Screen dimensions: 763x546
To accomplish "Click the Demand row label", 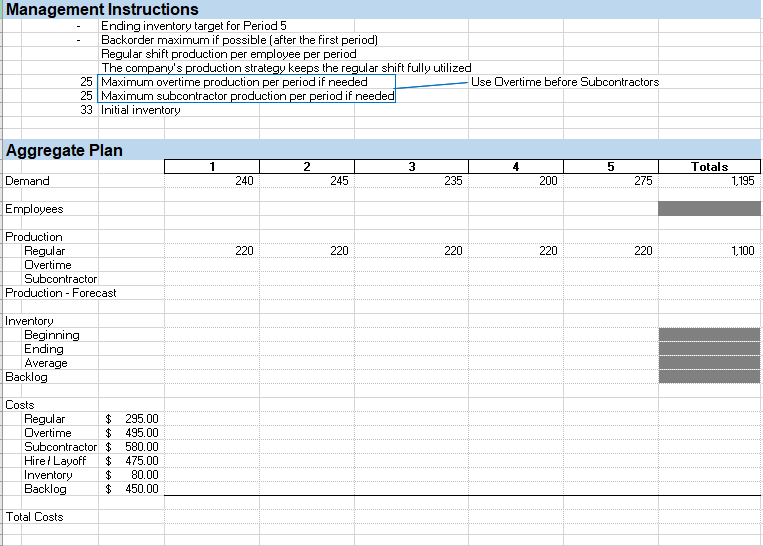I will 27,181.
